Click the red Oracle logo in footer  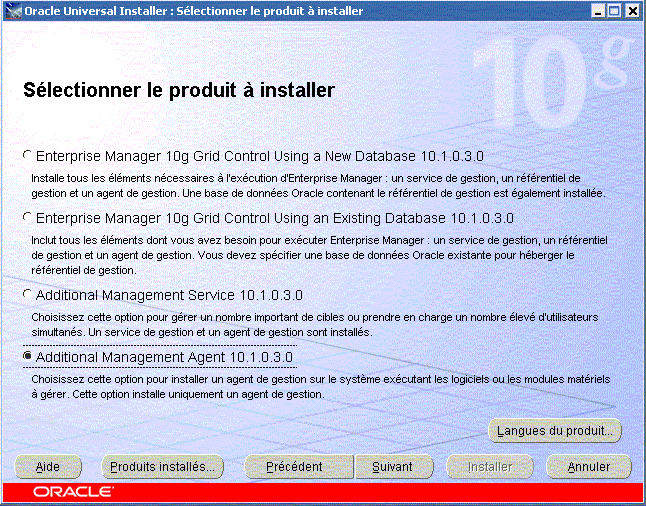[x=73, y=492]
